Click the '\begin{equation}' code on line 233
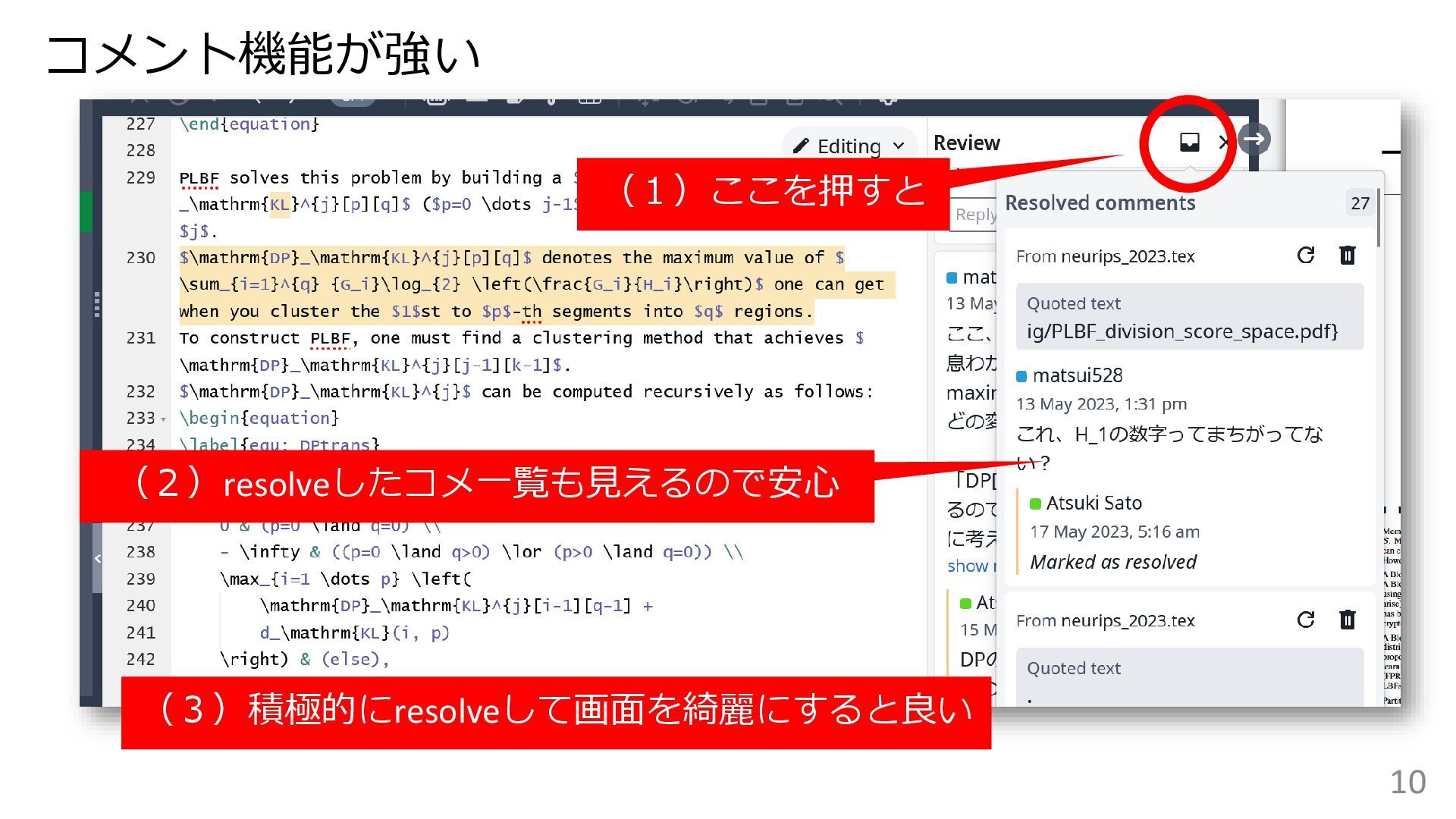Screen dimensions: 1456x819 point(259,419)
